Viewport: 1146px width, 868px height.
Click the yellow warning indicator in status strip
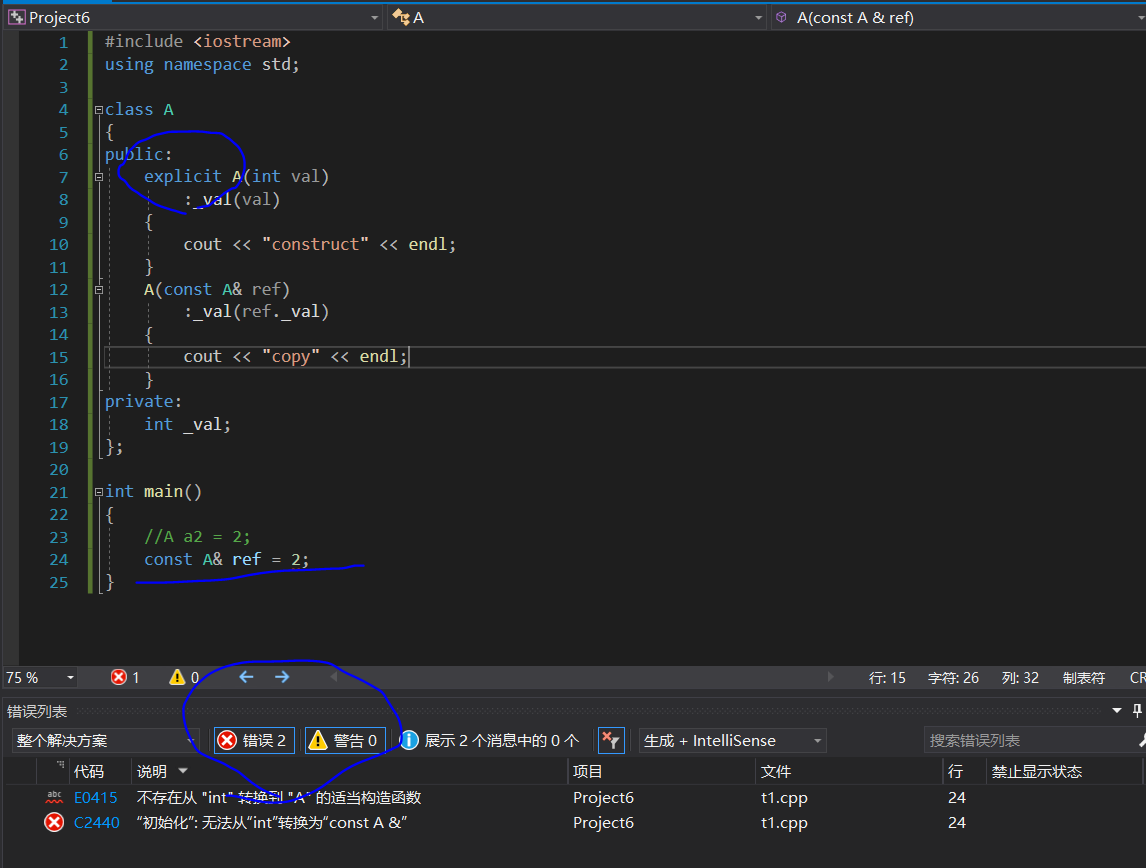184,677
